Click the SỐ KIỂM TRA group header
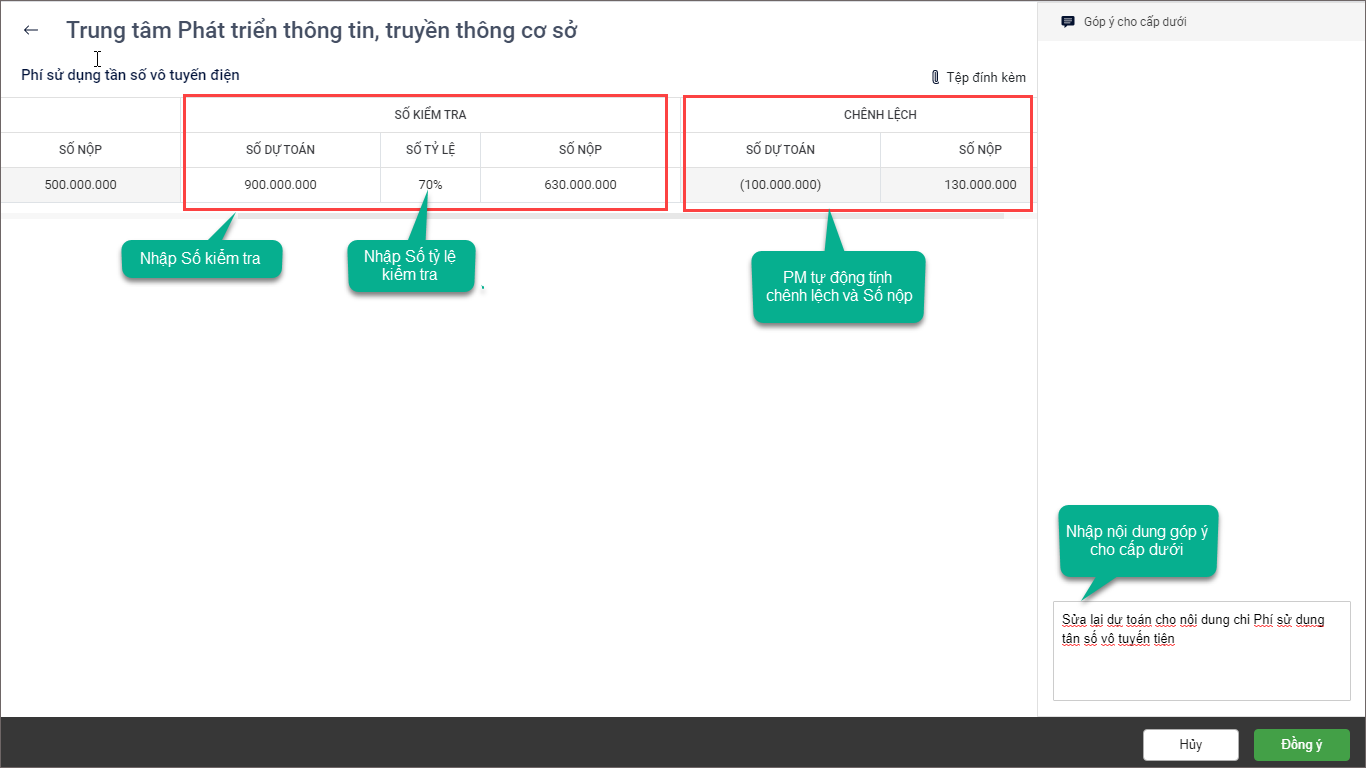The height and width of the screenshot is (768, 1366). point(431,115)
